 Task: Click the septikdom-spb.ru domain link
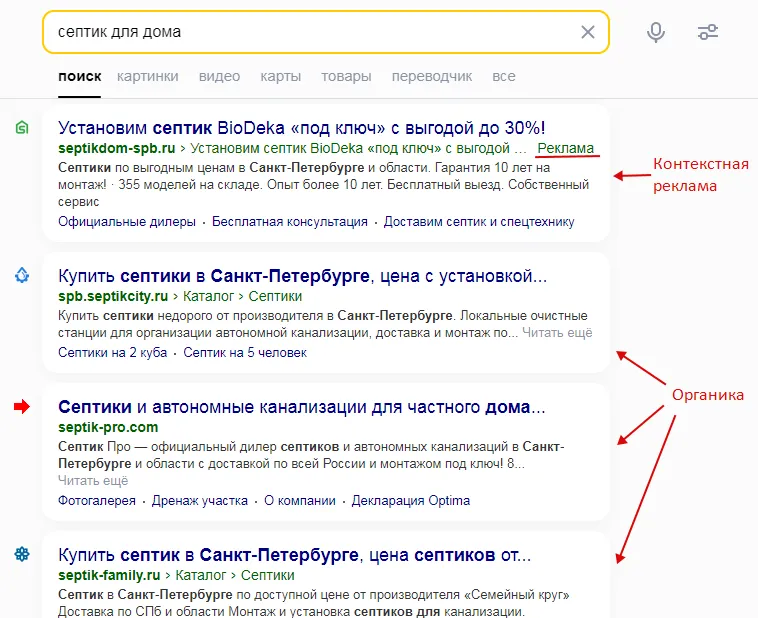(x=117, y=148)
